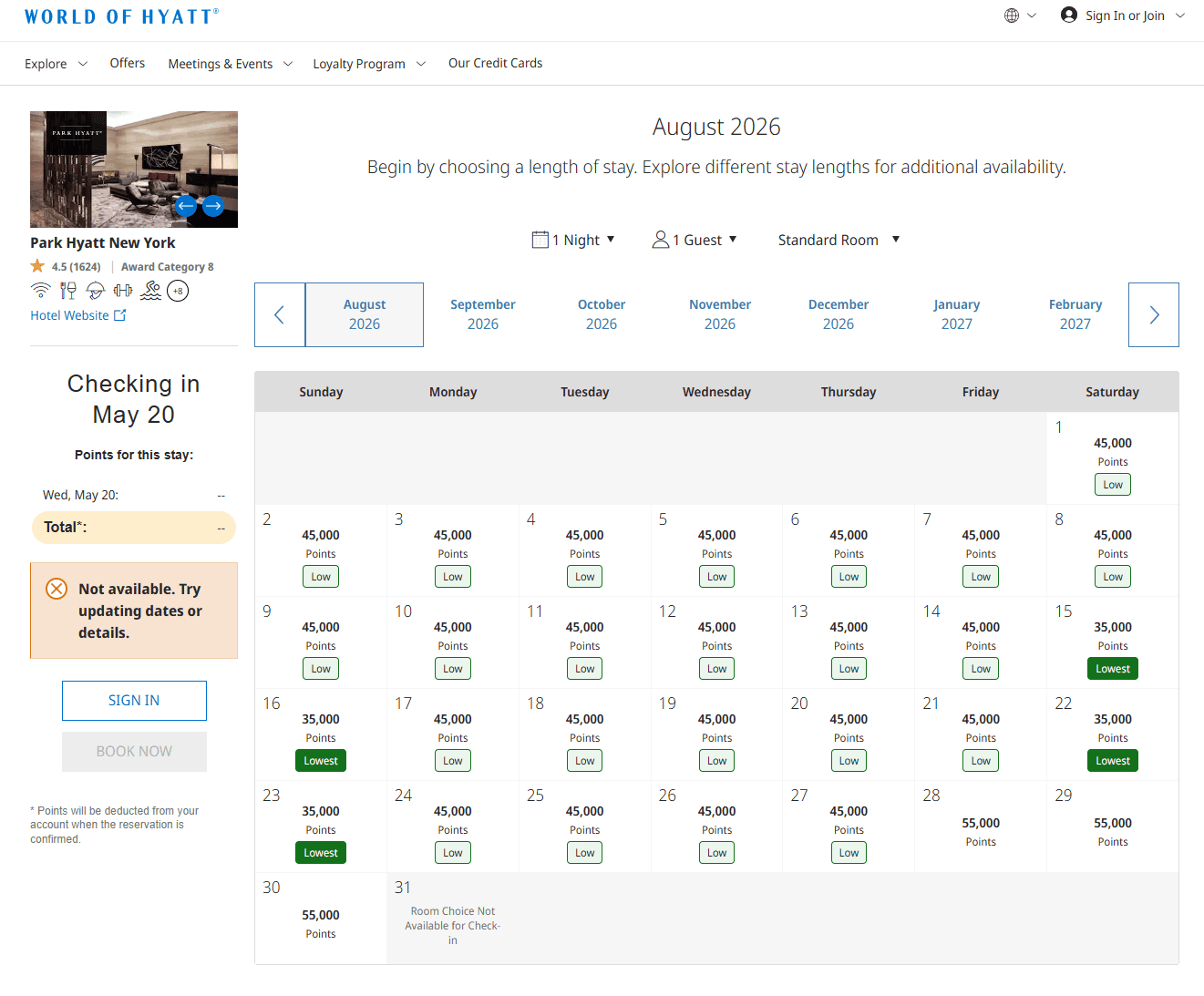Go to later months with right chevron
Screen dimensions: 1204x996
pos(1154,314)
